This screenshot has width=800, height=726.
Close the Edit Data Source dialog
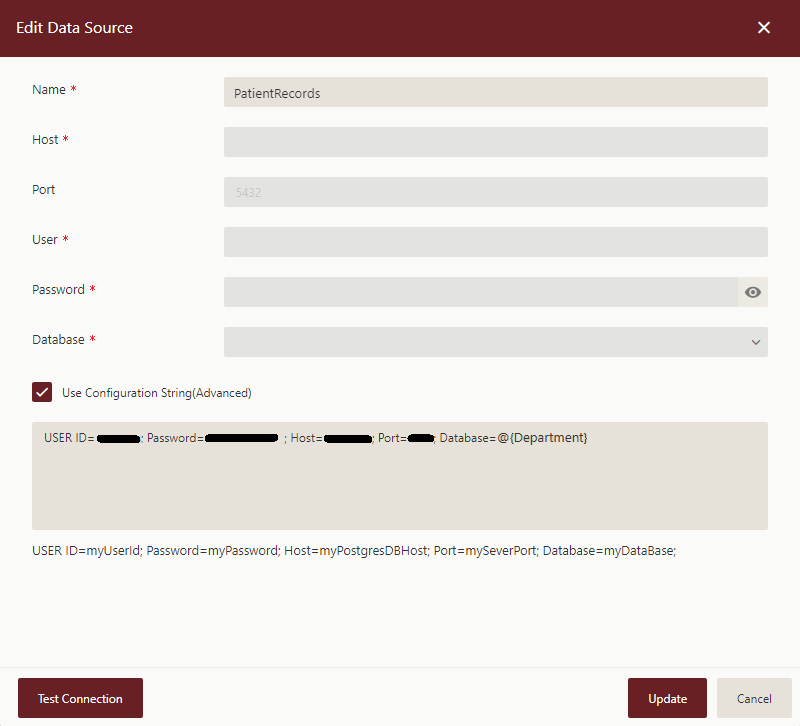coord(764,28)
